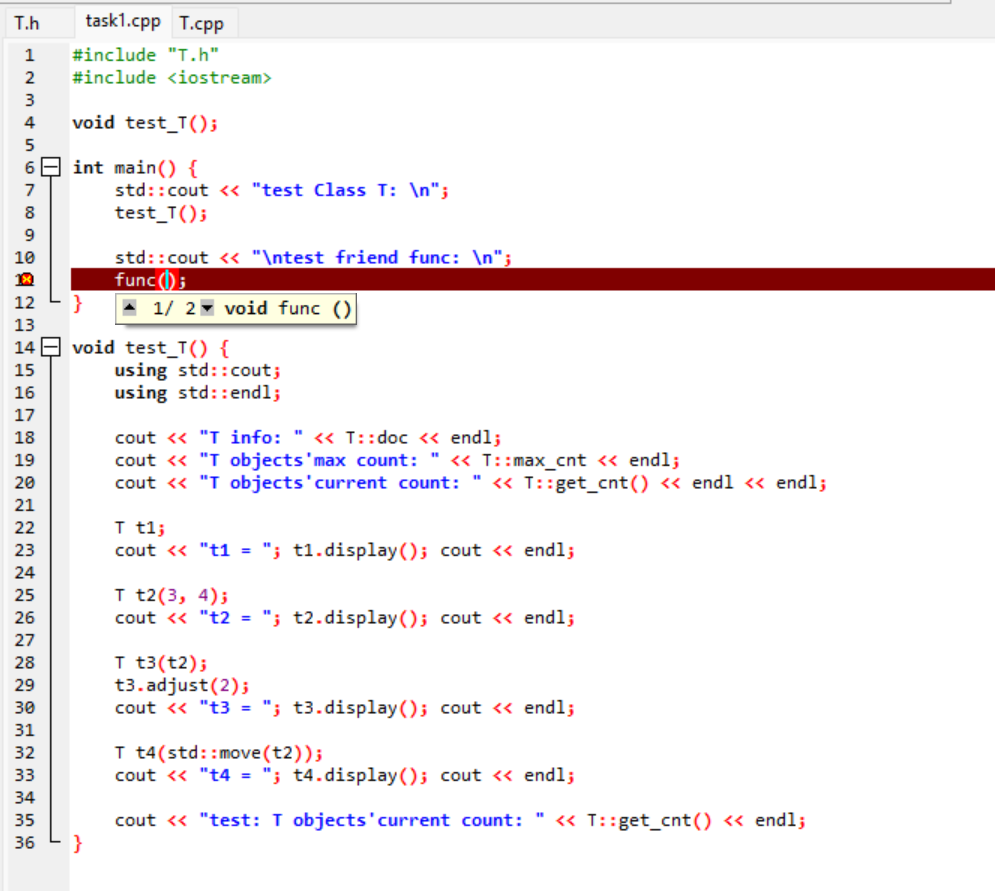995x891 pixels.
Task: Click 'T::get_cnt()' on line 20
Action: 586,483
